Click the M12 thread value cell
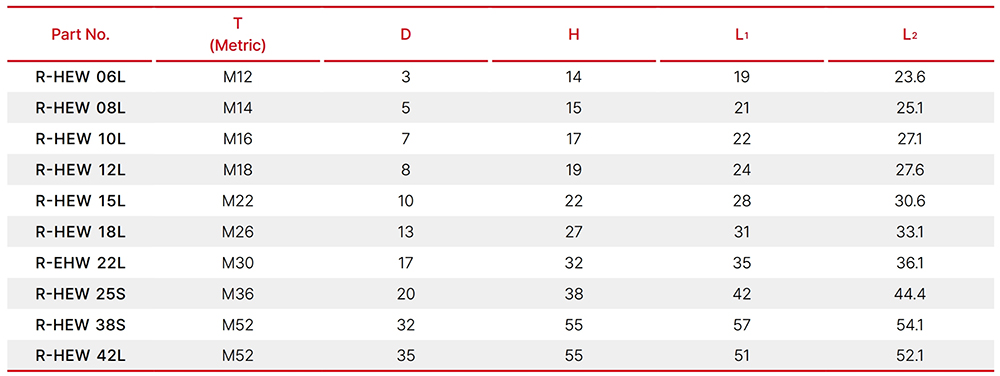This screenshot has height=376, width=1000. (x=238, y=78)
